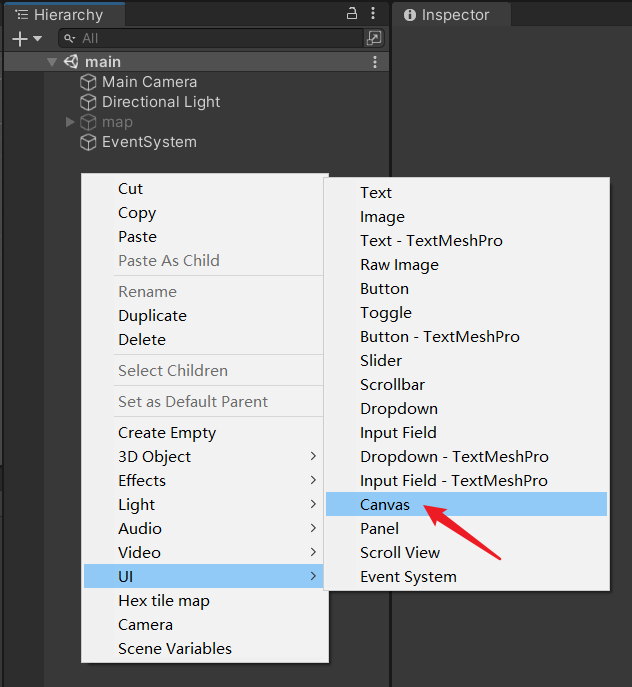Click the Hierarchy panel lock icon
Viewport: 632px width, 687px height.
pos(352,14)
